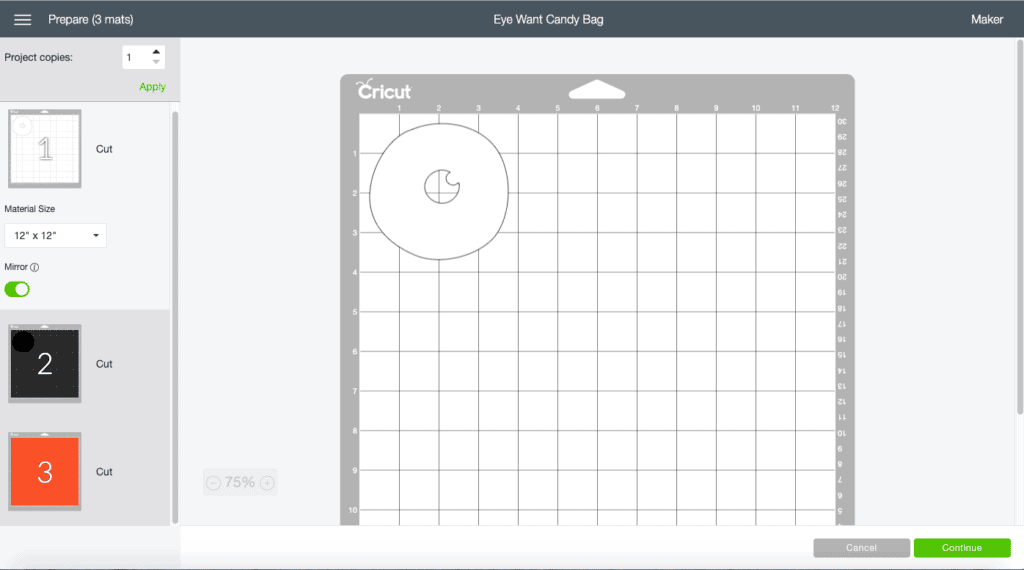Click the mat list scrollbar
The width and height of the screenshot is (1024, 570).
pos(175,300)
